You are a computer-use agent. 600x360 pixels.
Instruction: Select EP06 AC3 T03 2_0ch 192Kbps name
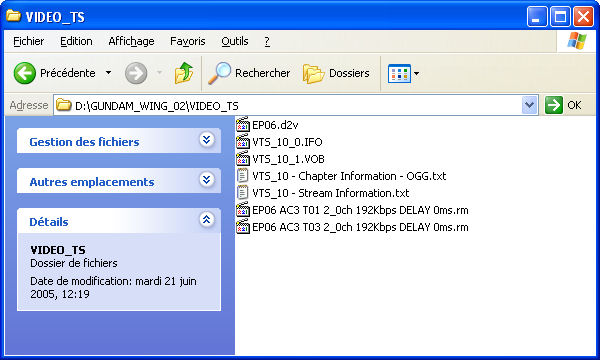click(360, 227)
